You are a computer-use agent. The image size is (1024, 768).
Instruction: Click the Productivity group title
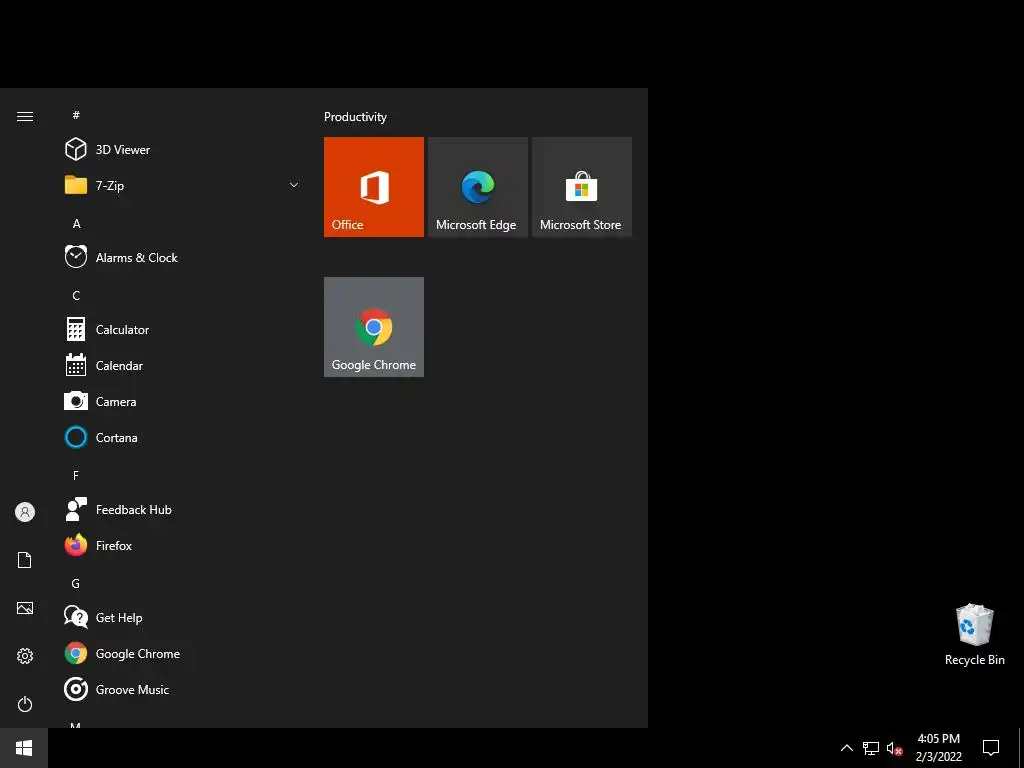coord(355,117)
